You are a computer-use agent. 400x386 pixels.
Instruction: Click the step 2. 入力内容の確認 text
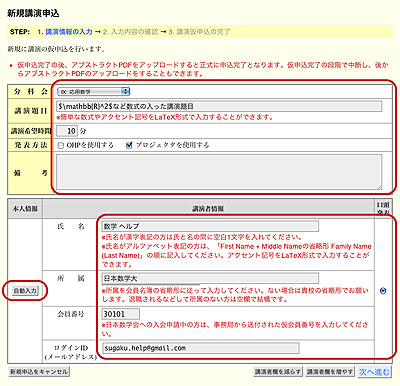131,32
